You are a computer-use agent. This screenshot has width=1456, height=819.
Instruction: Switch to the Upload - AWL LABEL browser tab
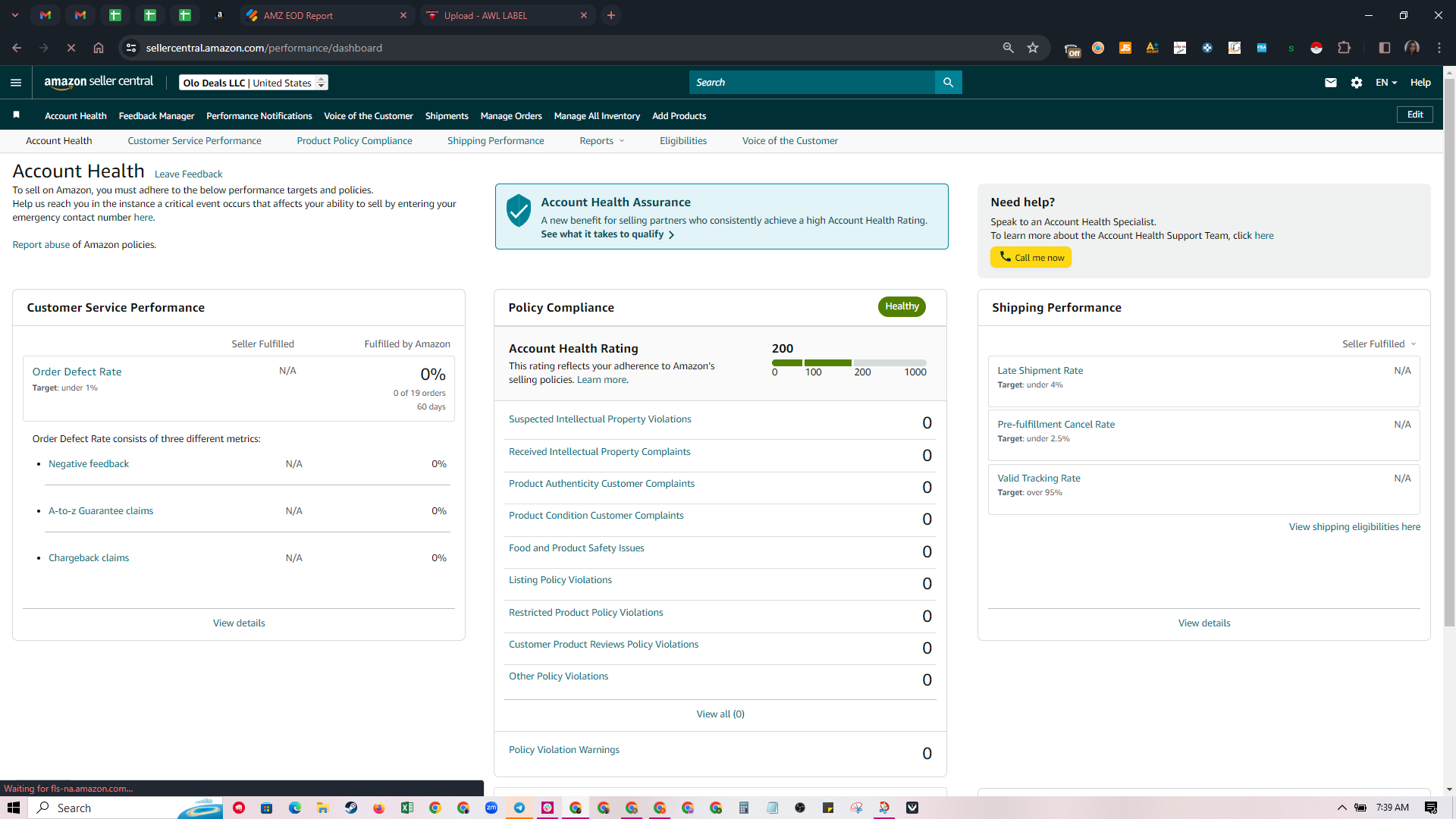[x=507, y=15]
